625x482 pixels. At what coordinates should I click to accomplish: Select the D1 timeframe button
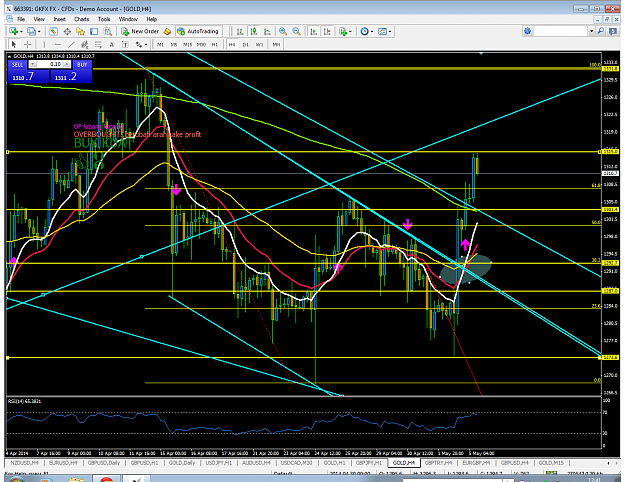[x=246, y=45]
